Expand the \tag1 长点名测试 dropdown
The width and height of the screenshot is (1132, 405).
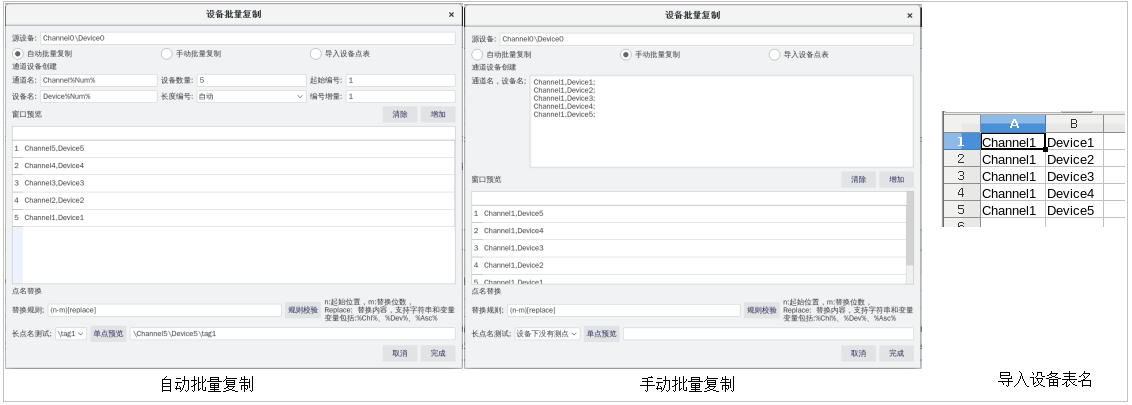[x=71, y=334]
